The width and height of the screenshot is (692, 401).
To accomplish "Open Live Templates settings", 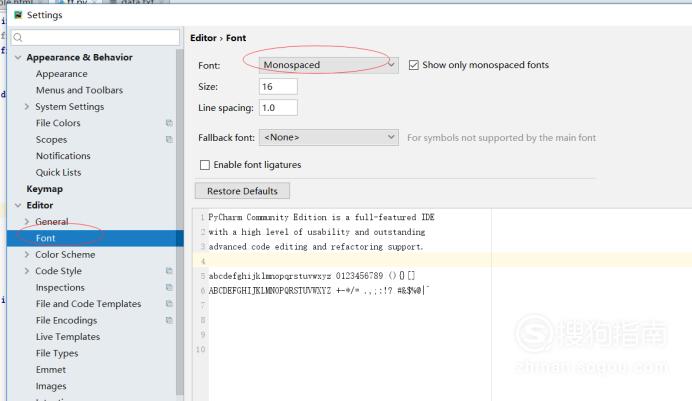I will [x=68, y=337].
